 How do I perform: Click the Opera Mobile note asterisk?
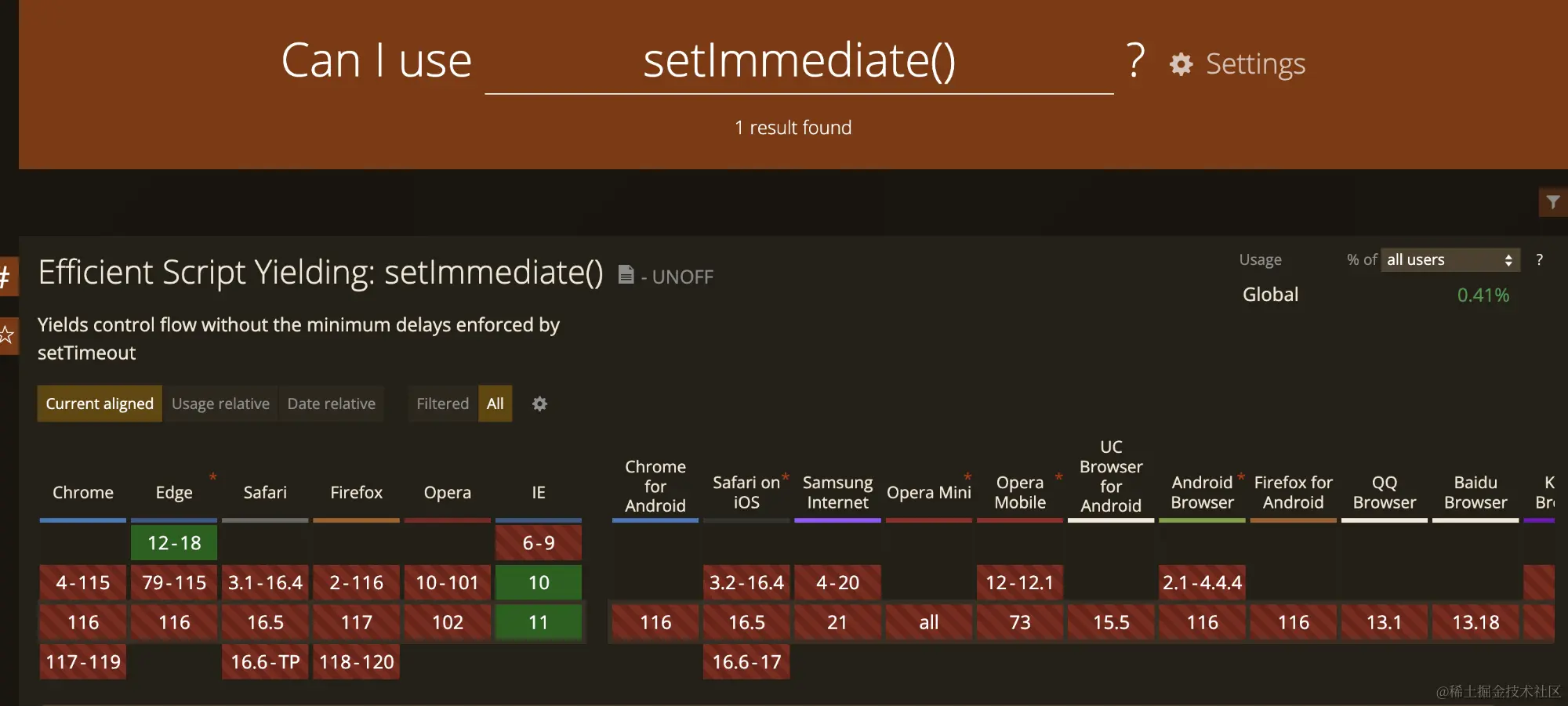1058,476
